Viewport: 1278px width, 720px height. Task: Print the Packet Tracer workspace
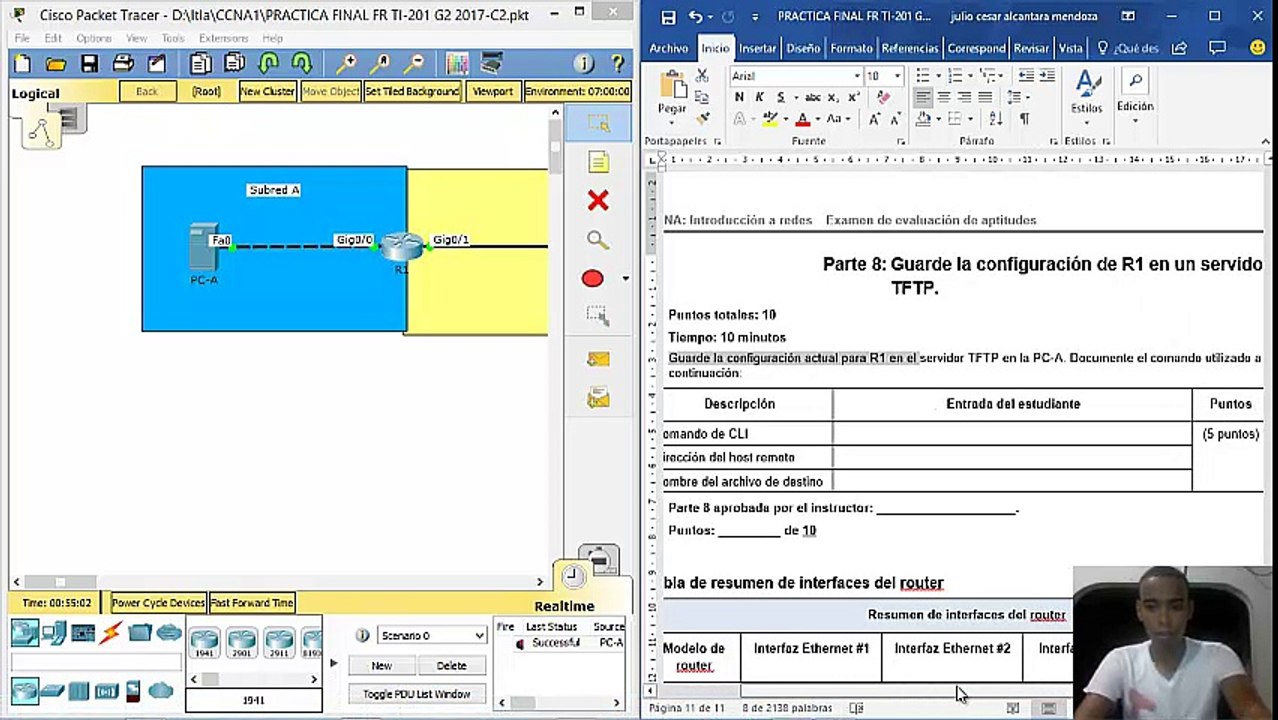[x=123, y=64]
